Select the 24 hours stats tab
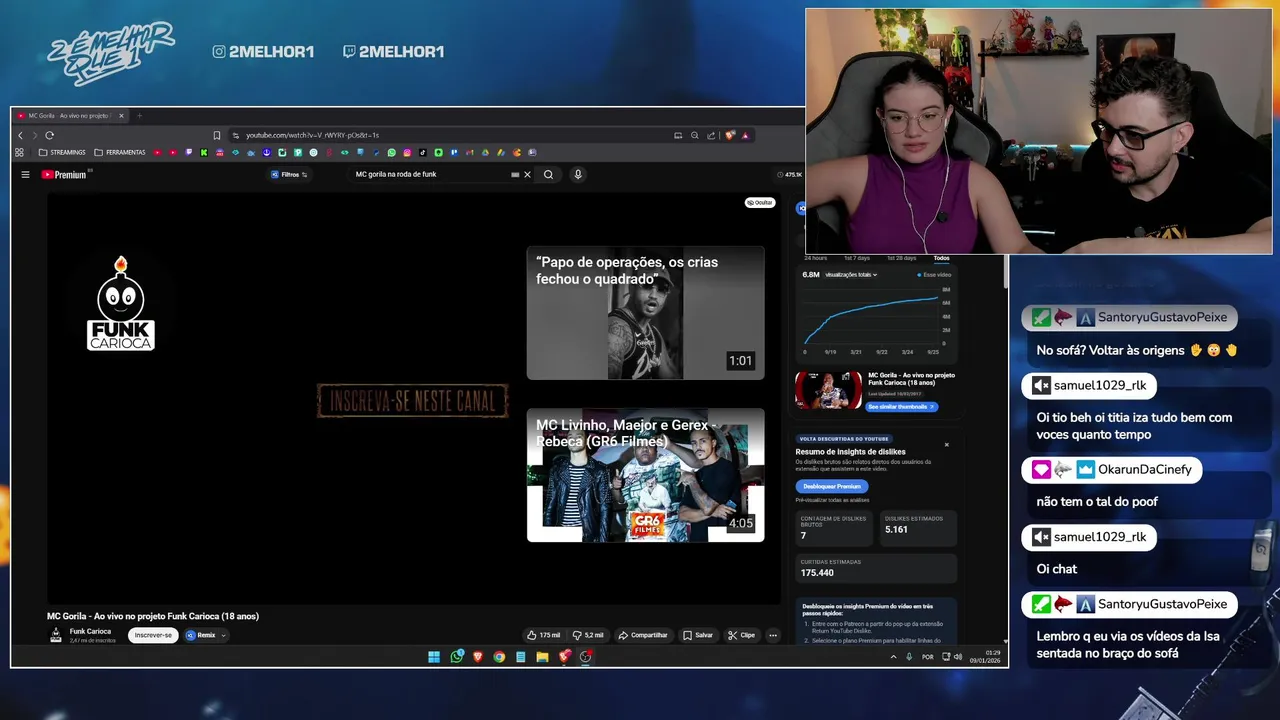Screen dimensions: 1280x720 coord(816,258)
